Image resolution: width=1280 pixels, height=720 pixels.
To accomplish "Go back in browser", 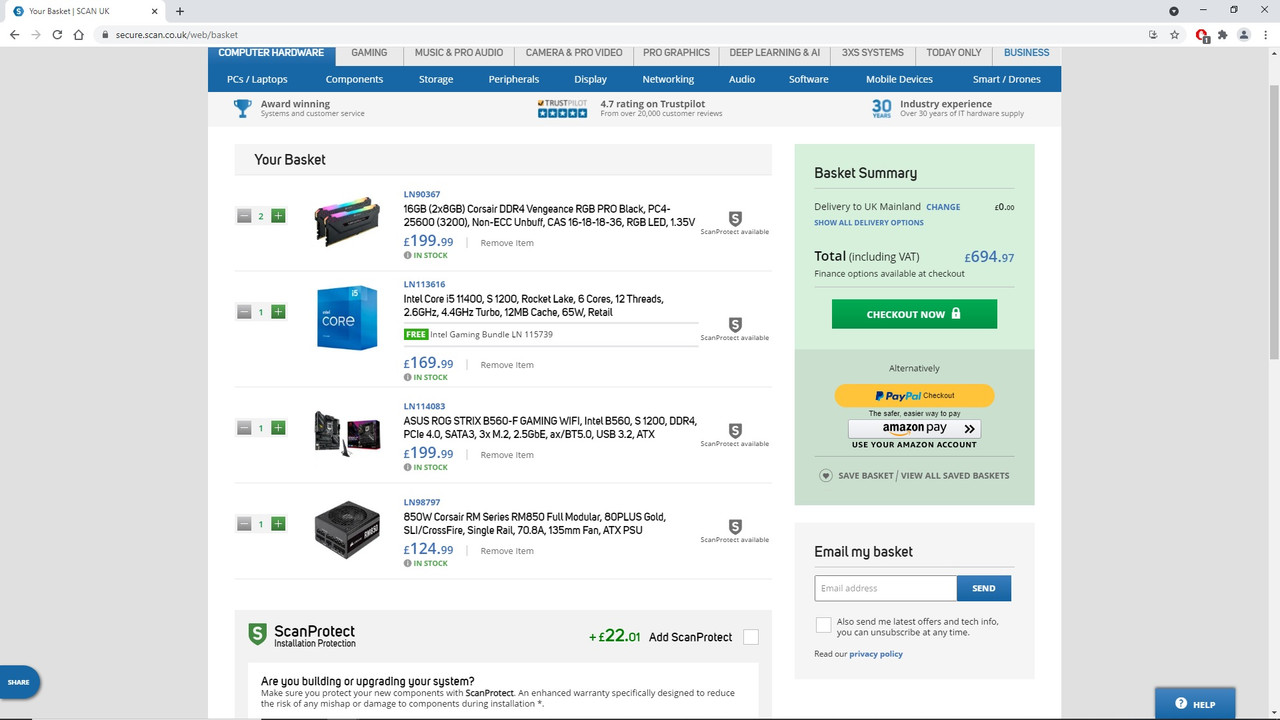I will [14, 34].
